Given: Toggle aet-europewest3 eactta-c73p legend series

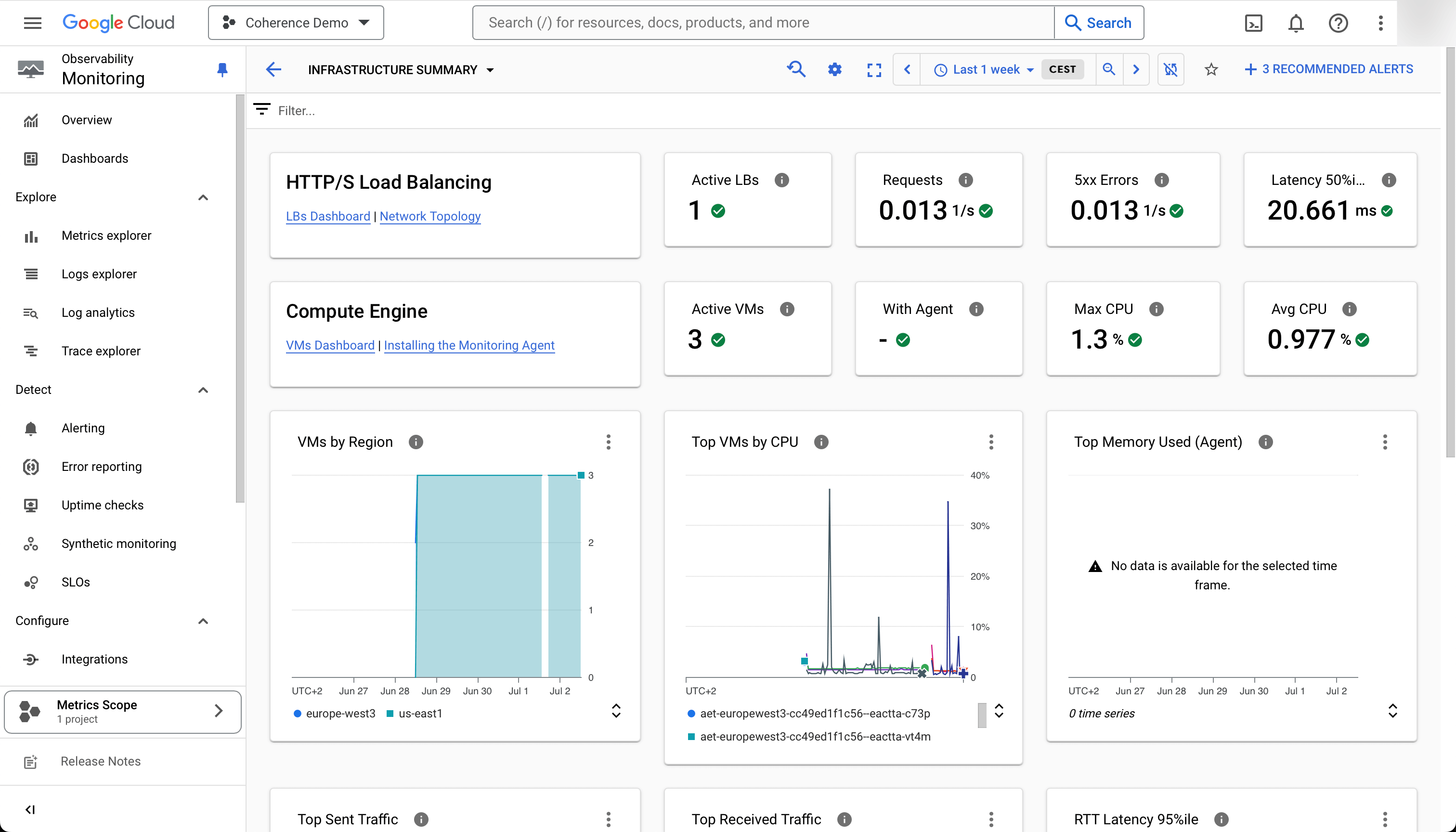Looking at the screenshot, I should click(808, 713).
